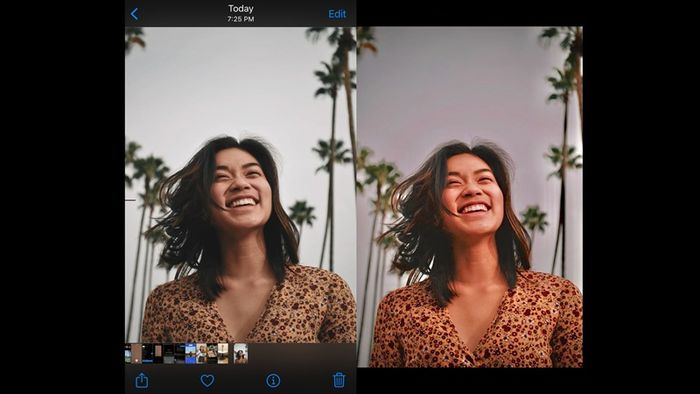Select the blonde person thumbnail
Viewport: 700px width, 394px height.
click(202, 353)
